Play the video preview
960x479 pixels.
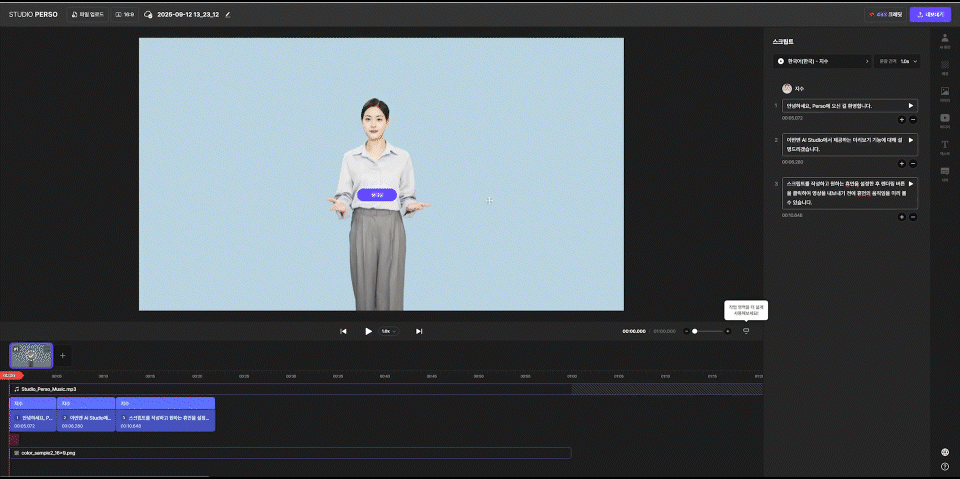pyautogui.click(x=368, y=331)
